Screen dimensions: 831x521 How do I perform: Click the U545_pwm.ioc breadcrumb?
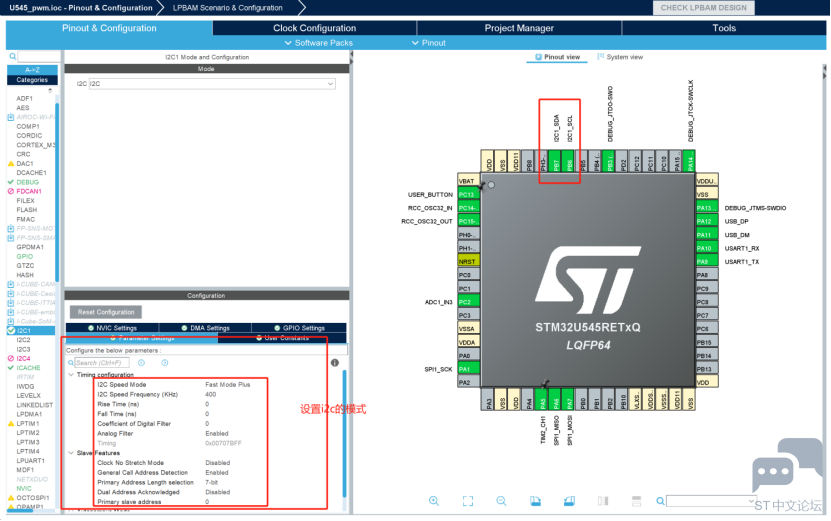tap(81, 8)
